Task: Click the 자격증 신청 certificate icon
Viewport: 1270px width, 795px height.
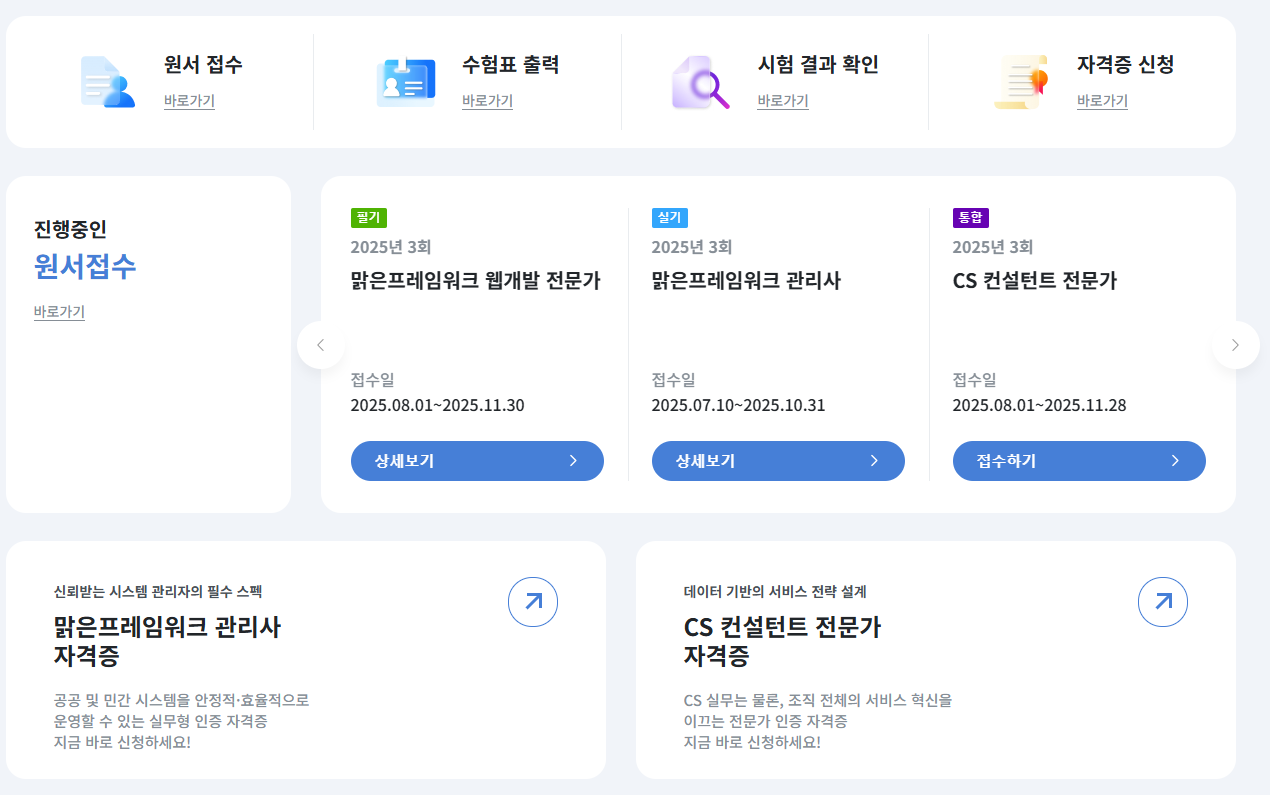Action: (1020, 81)
